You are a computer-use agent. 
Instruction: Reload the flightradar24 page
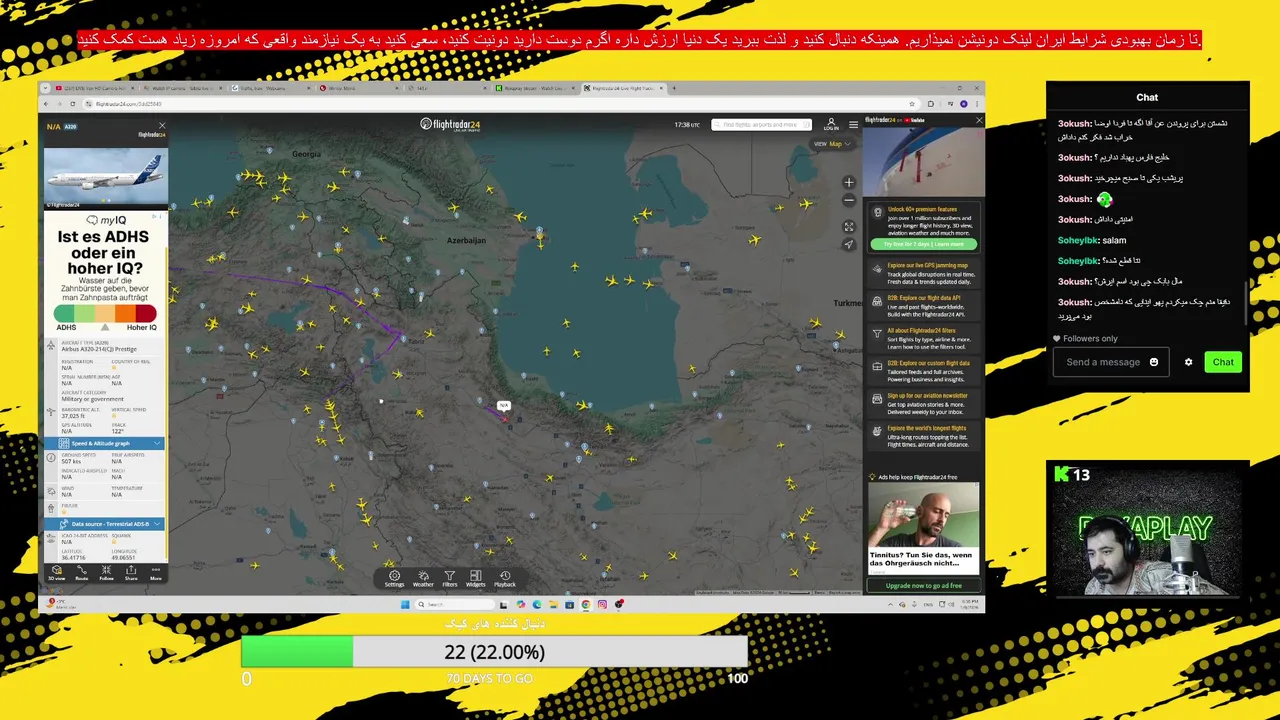tap(72, 104)
